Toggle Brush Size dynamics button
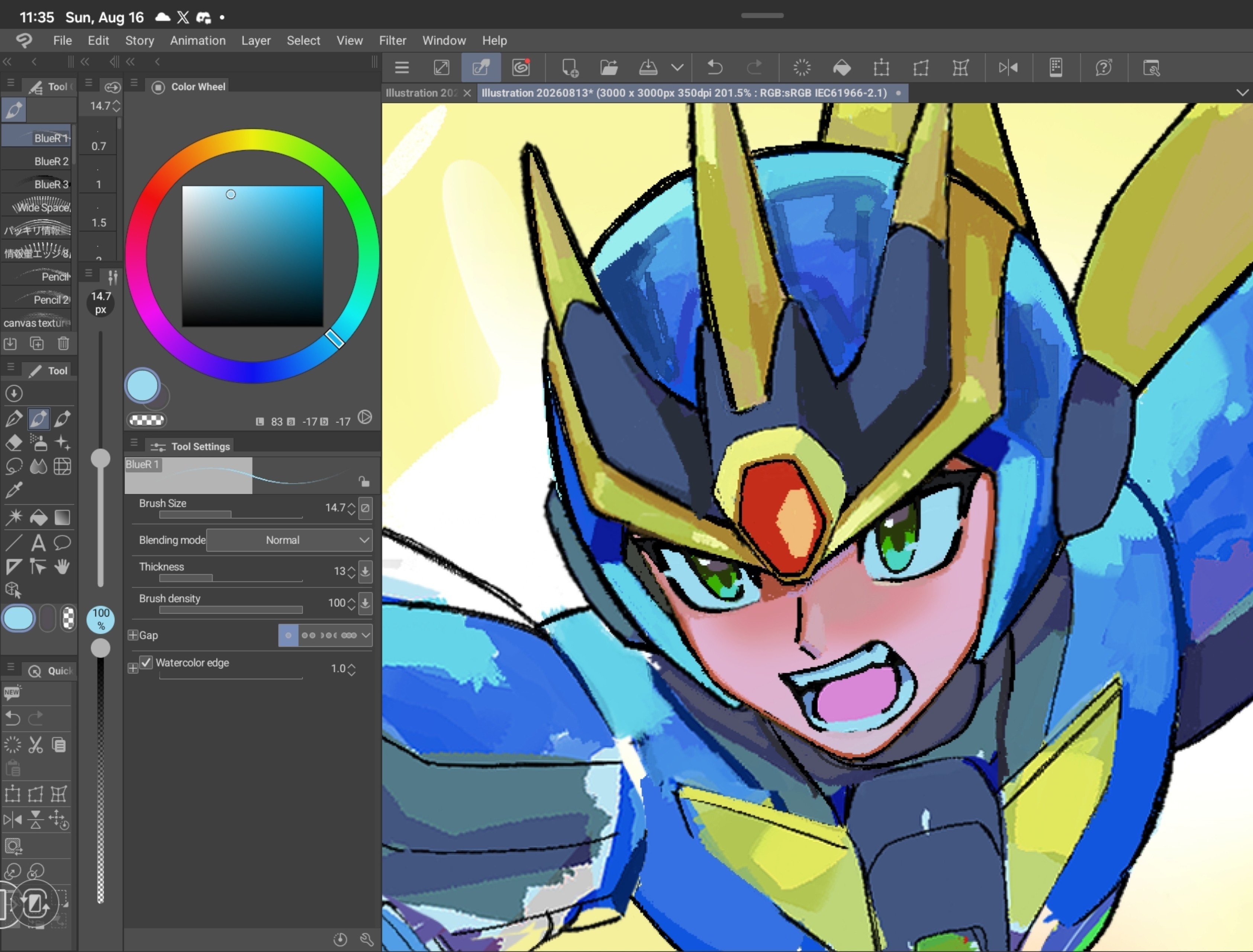Screen dimensions: 1253x952 [x=365, y=508]
